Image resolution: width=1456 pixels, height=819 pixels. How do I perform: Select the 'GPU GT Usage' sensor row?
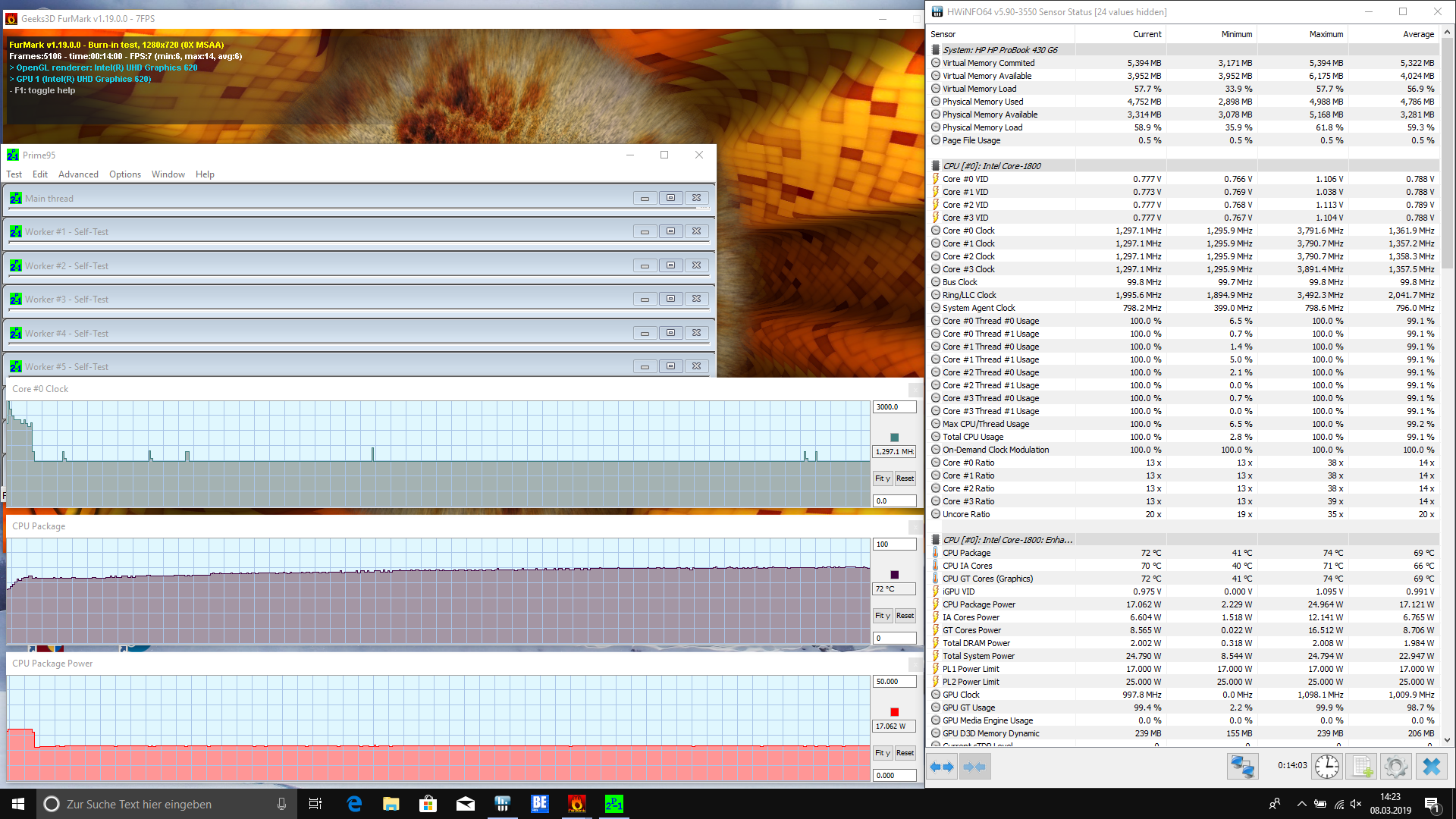click(1185, 708)
